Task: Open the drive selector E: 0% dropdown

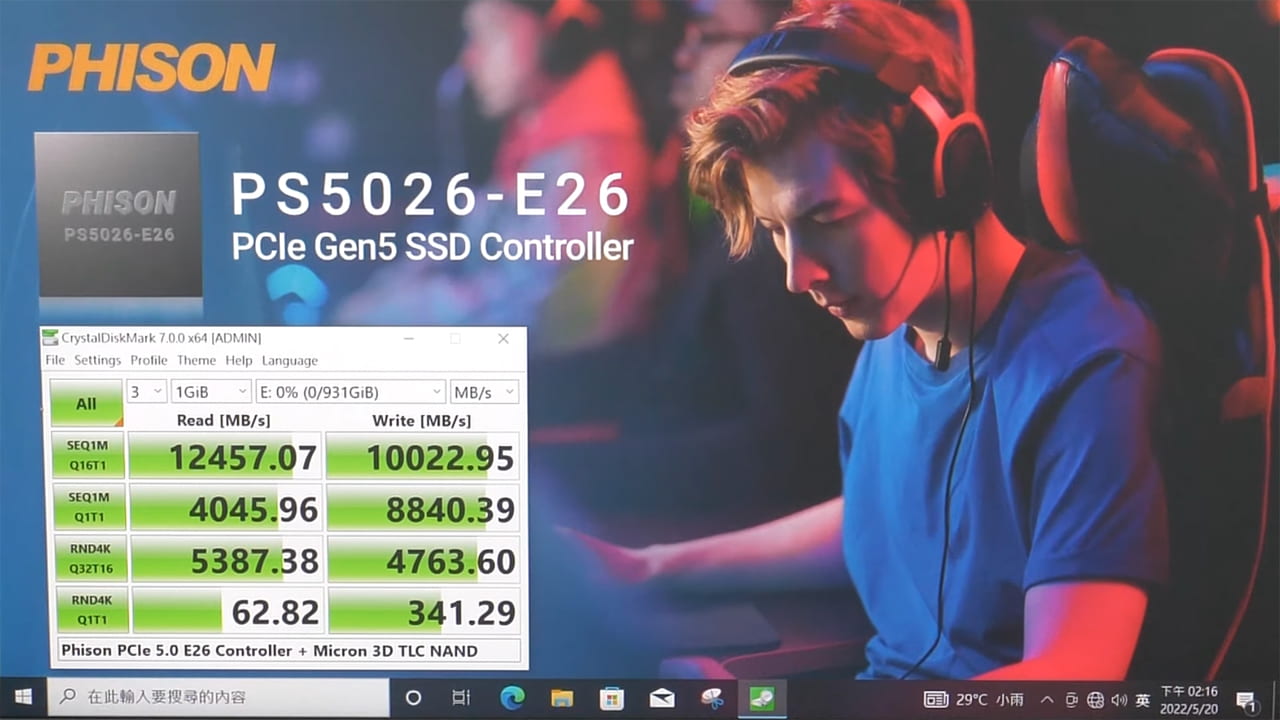Action: click(350, 392)
